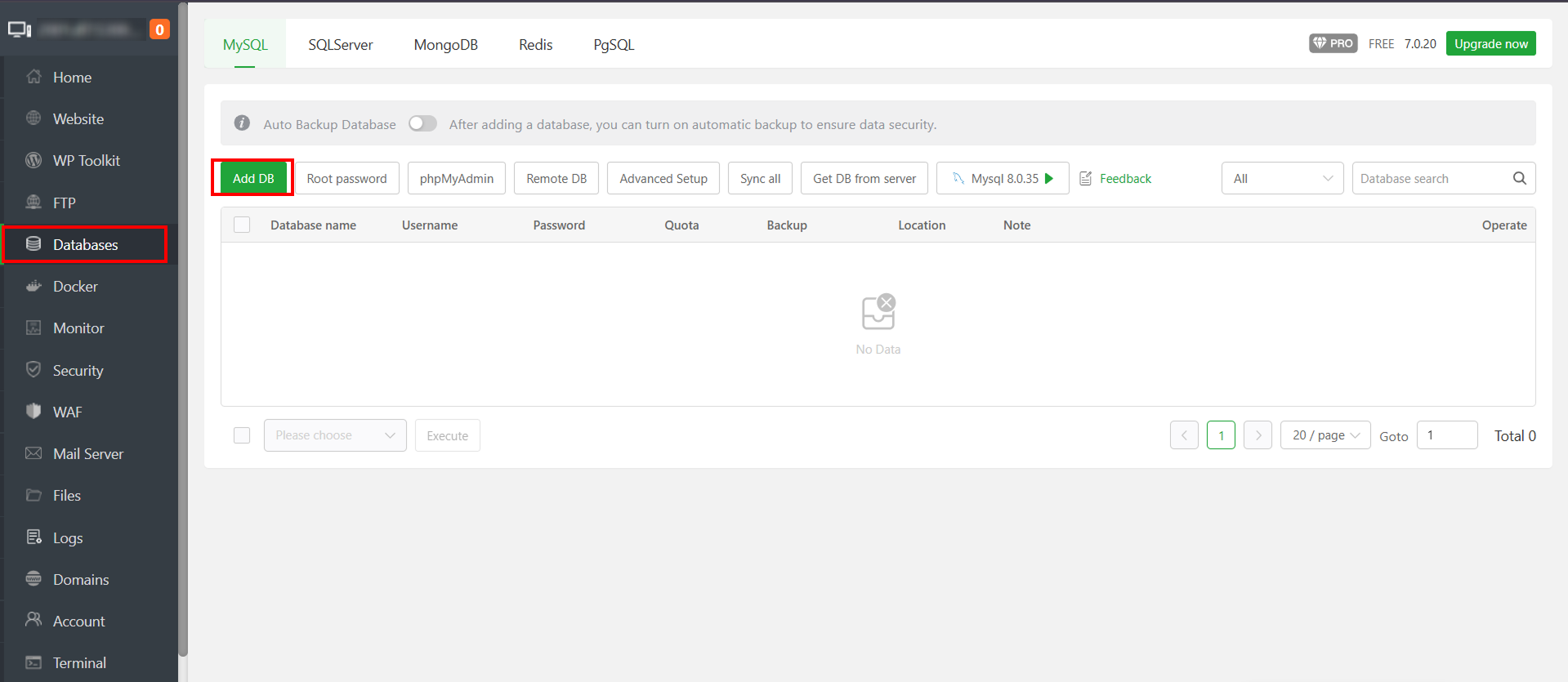1568x682 pixels.
Task: Click the Feedback link
Action: point(1125,178)
